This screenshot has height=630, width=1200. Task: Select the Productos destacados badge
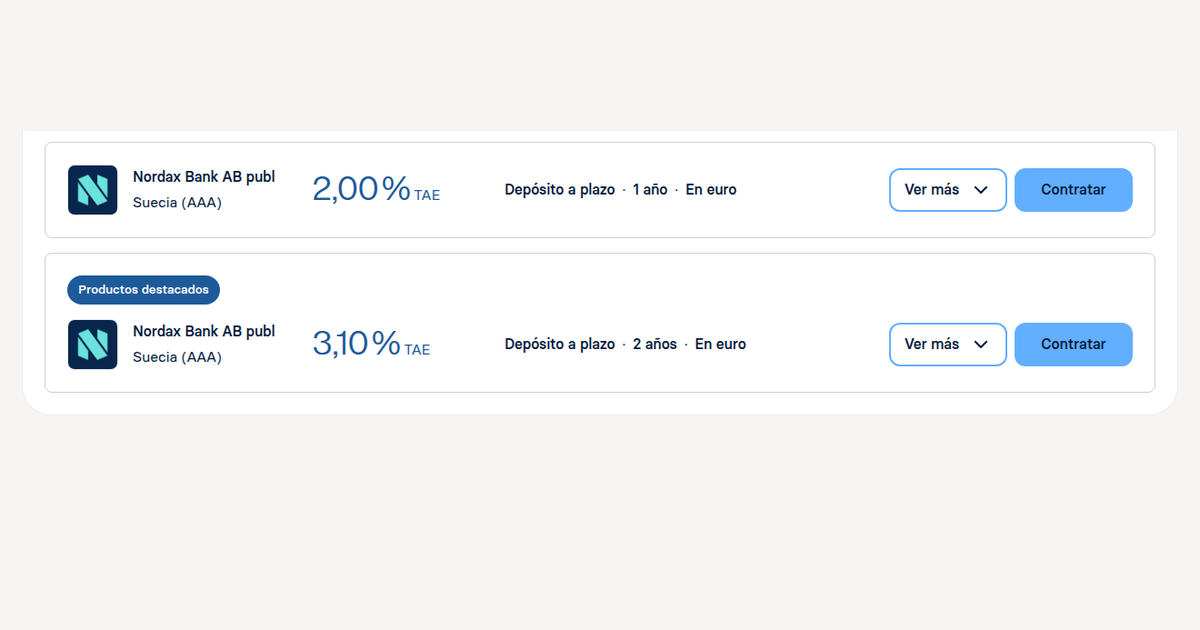(x=144, y=290)
